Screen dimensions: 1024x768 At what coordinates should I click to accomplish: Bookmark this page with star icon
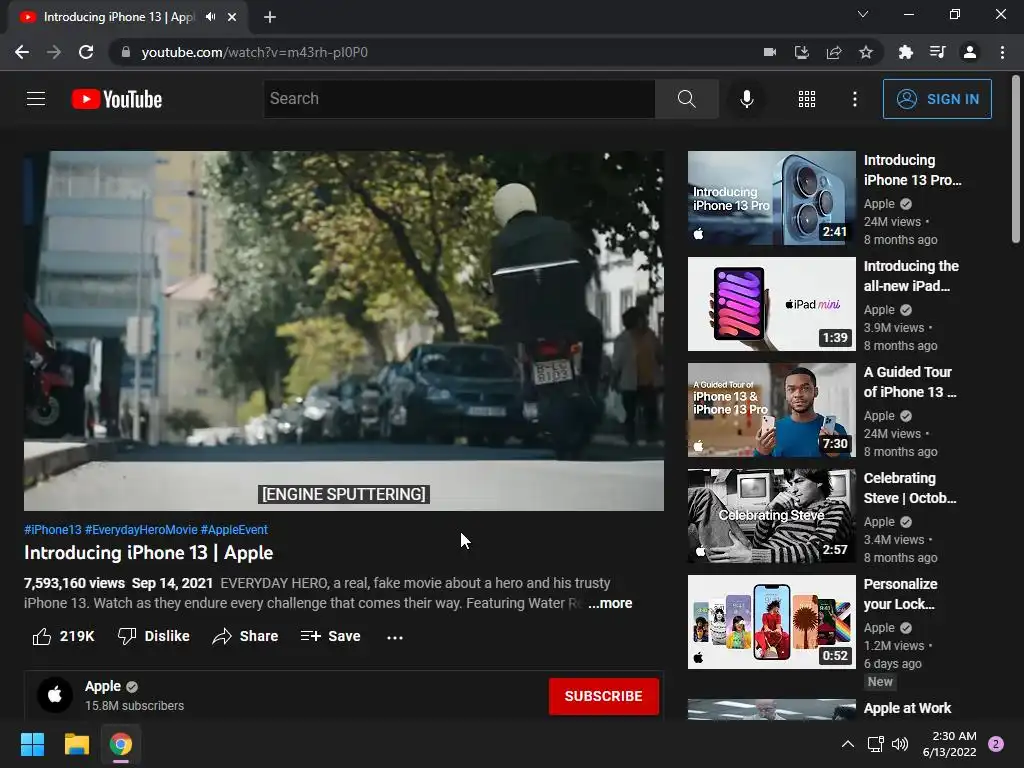[865, 52]
